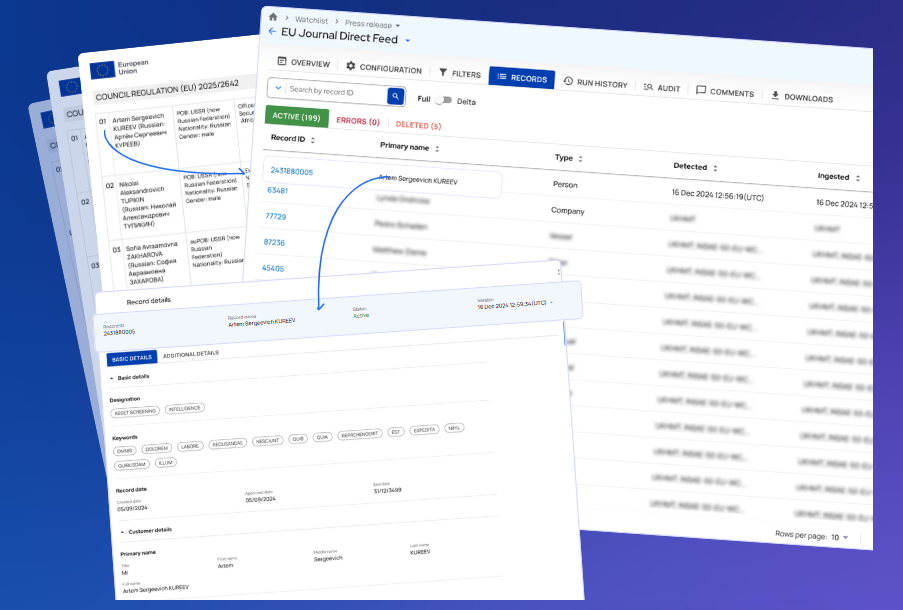Click the KUREEV last name value

[x=420, y=552]
